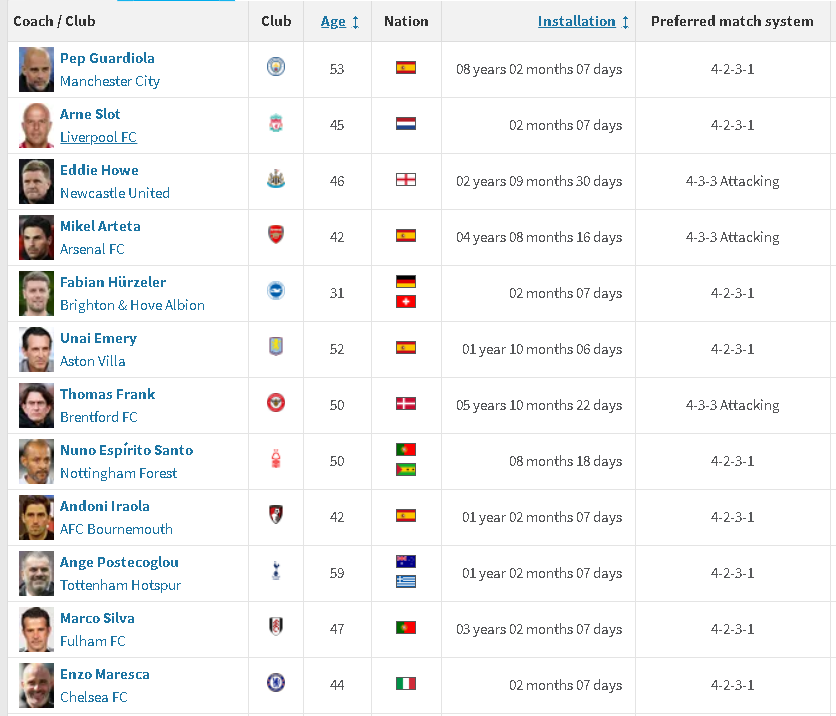Image resolution: width=836 pixels, height=716 pixels.
Task: Open Pep Guardiola's profile link
Action: [107, 58]
